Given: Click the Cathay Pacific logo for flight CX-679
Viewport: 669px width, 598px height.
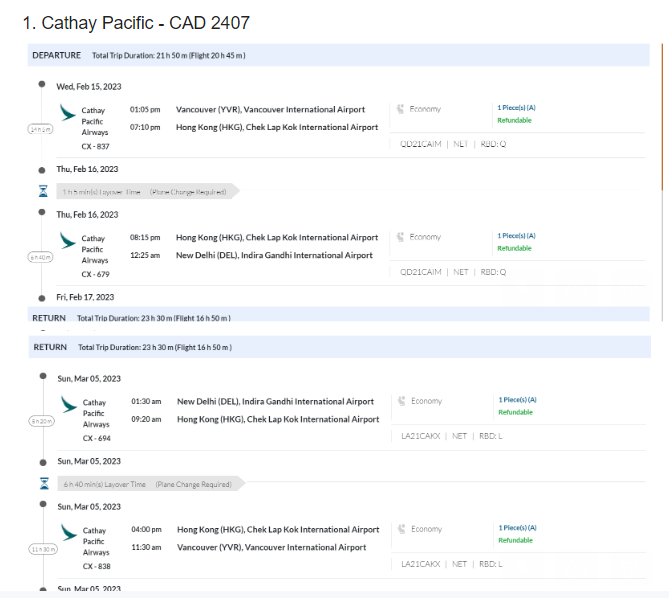Looking at the screenshot, I should 67,241.
